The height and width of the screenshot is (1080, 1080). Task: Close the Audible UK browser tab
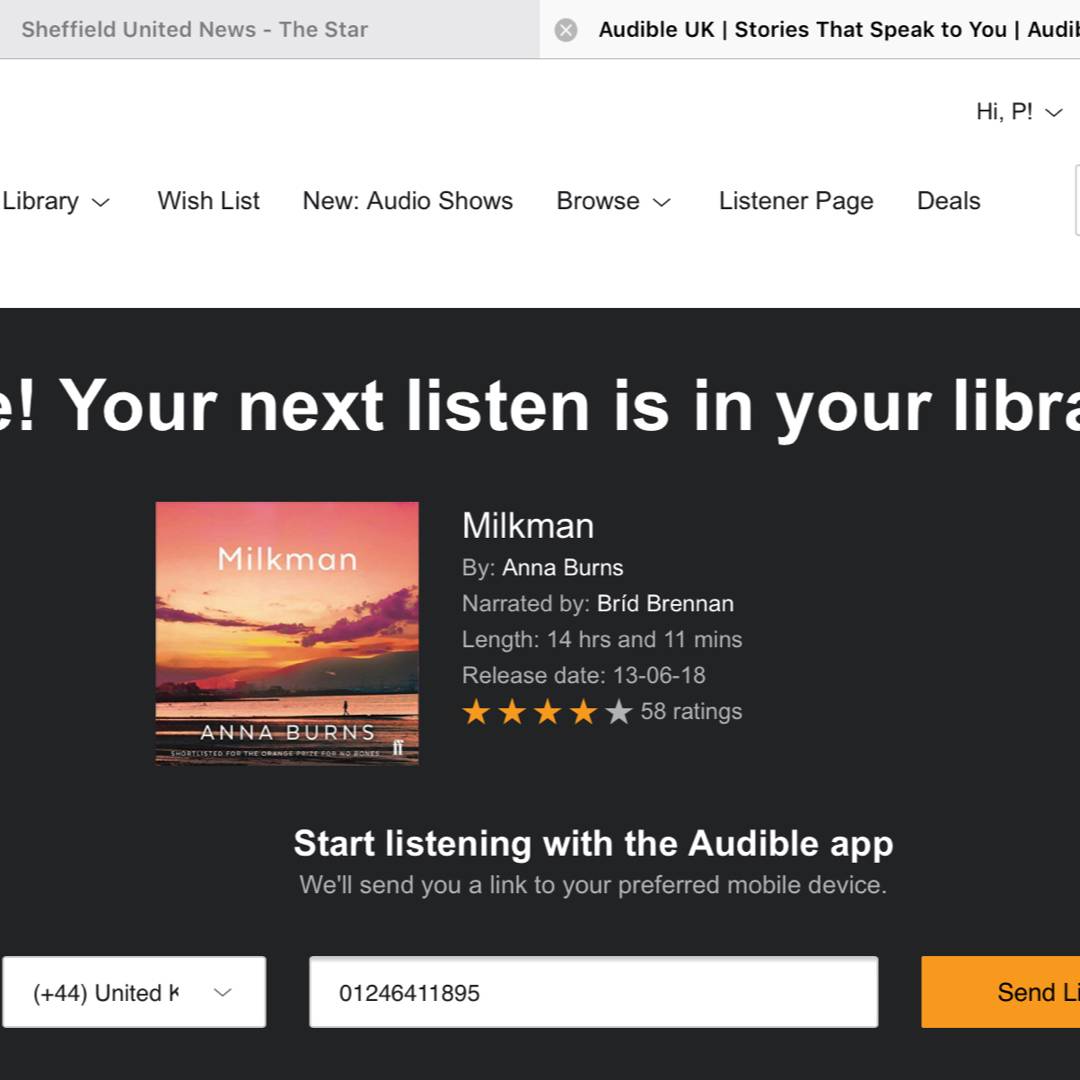(x=566, y=30)
